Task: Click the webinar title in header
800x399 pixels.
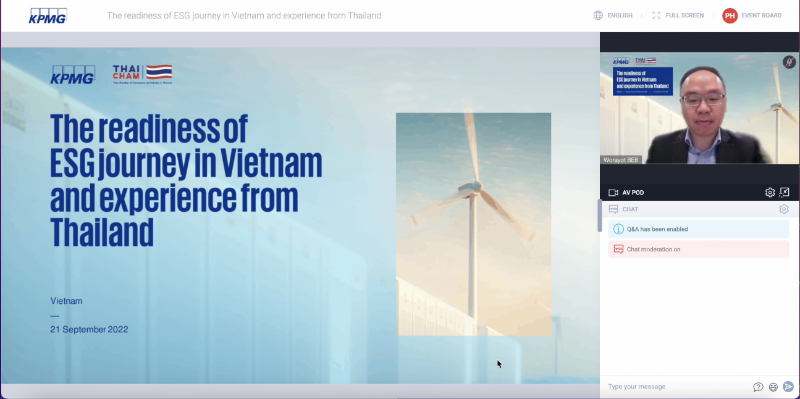Action: click(244, 15)
